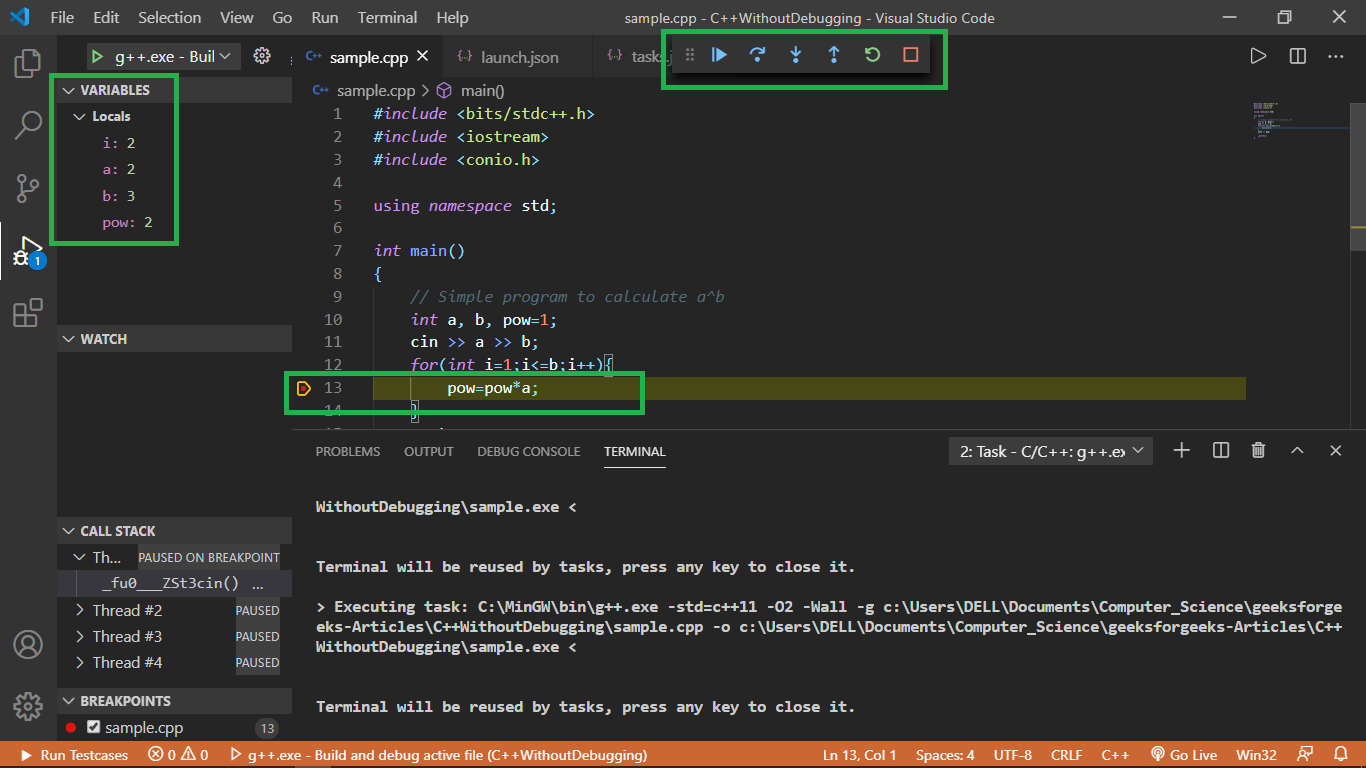
Task: Kill the terminal with trash icon
Action: click(x=1259, y=451)
